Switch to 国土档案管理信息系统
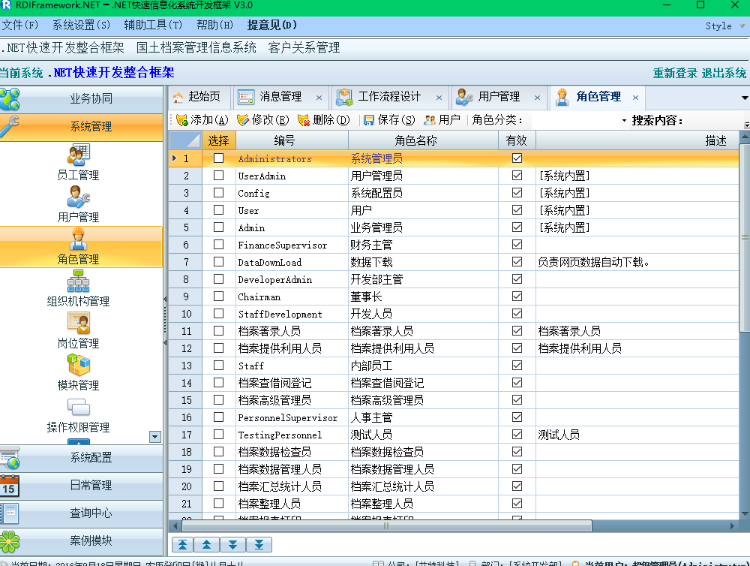Image resolution: width=750 pixels, height=566 pixels. coord(196,47)
